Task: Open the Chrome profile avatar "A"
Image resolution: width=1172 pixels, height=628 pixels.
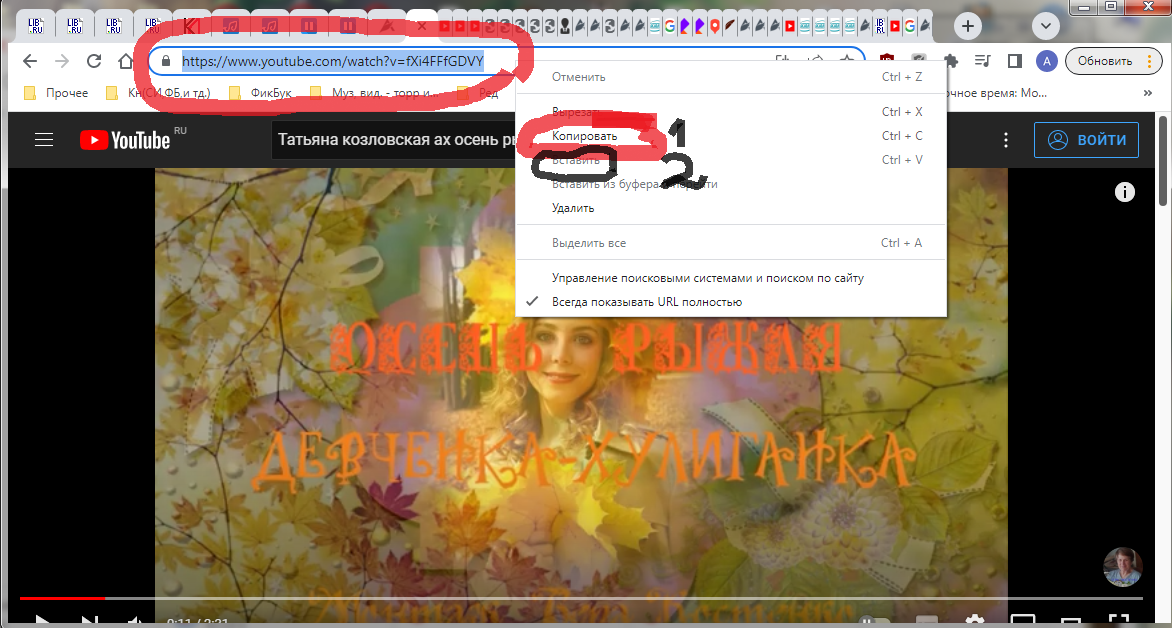Action: pos(1046,61)
